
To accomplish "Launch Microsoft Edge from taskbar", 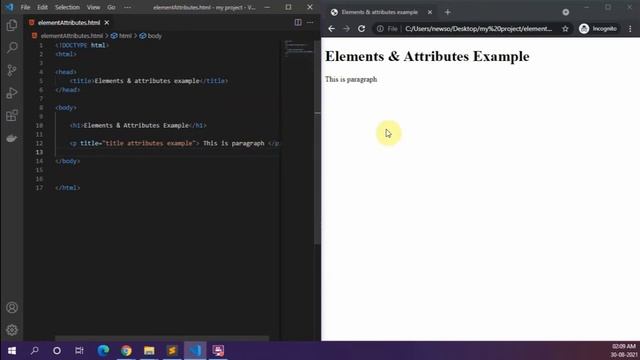I will (x=103, y=351).
